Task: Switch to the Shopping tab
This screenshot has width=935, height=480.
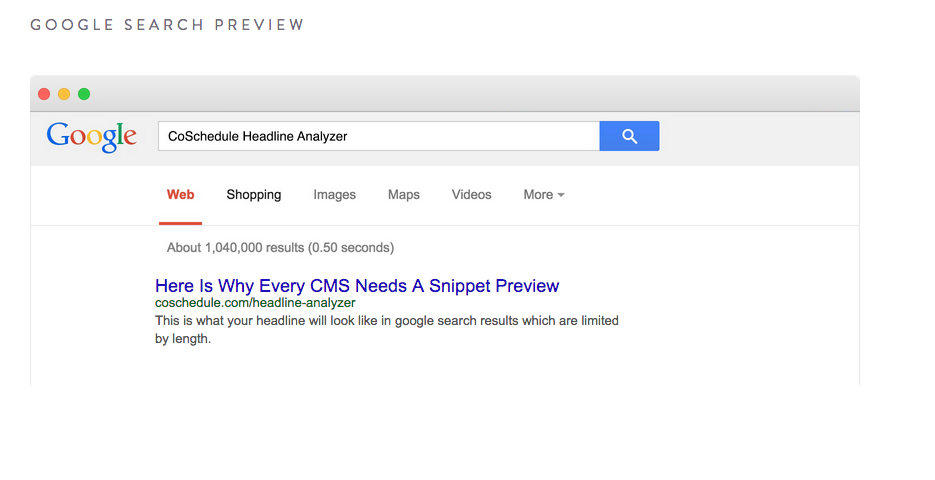Action: coord(253,195)
